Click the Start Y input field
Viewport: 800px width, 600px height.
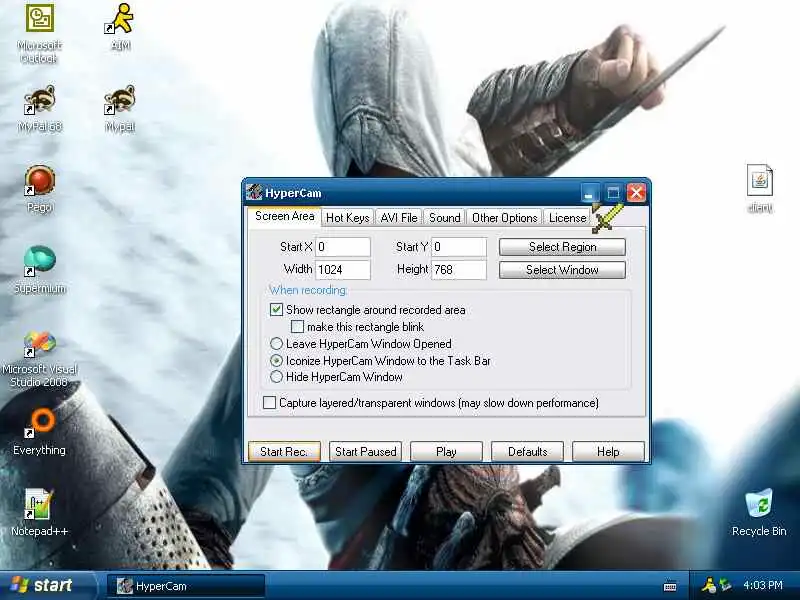[459, 247]
